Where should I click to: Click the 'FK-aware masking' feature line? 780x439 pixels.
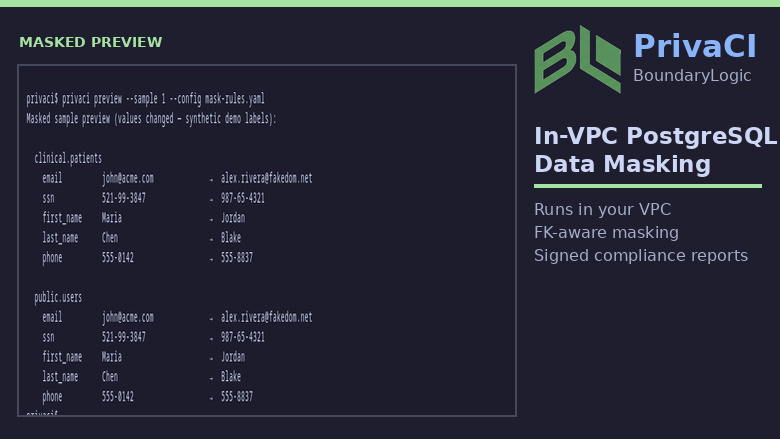[606, 232]
